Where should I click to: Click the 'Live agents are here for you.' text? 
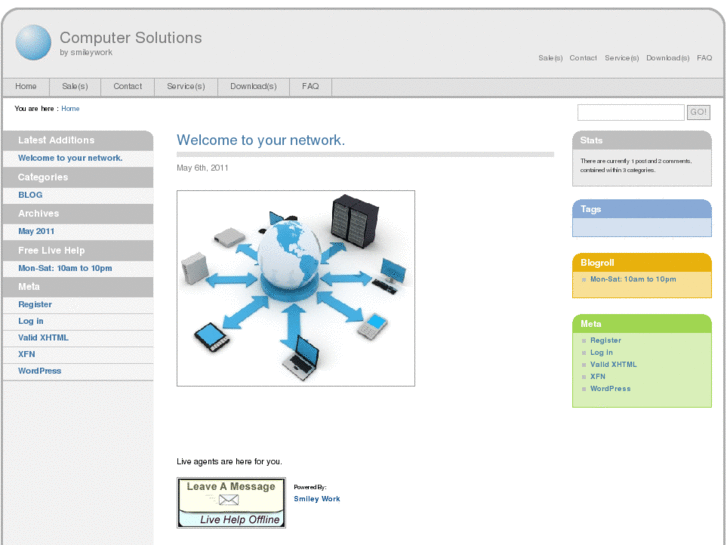(229, 462)
